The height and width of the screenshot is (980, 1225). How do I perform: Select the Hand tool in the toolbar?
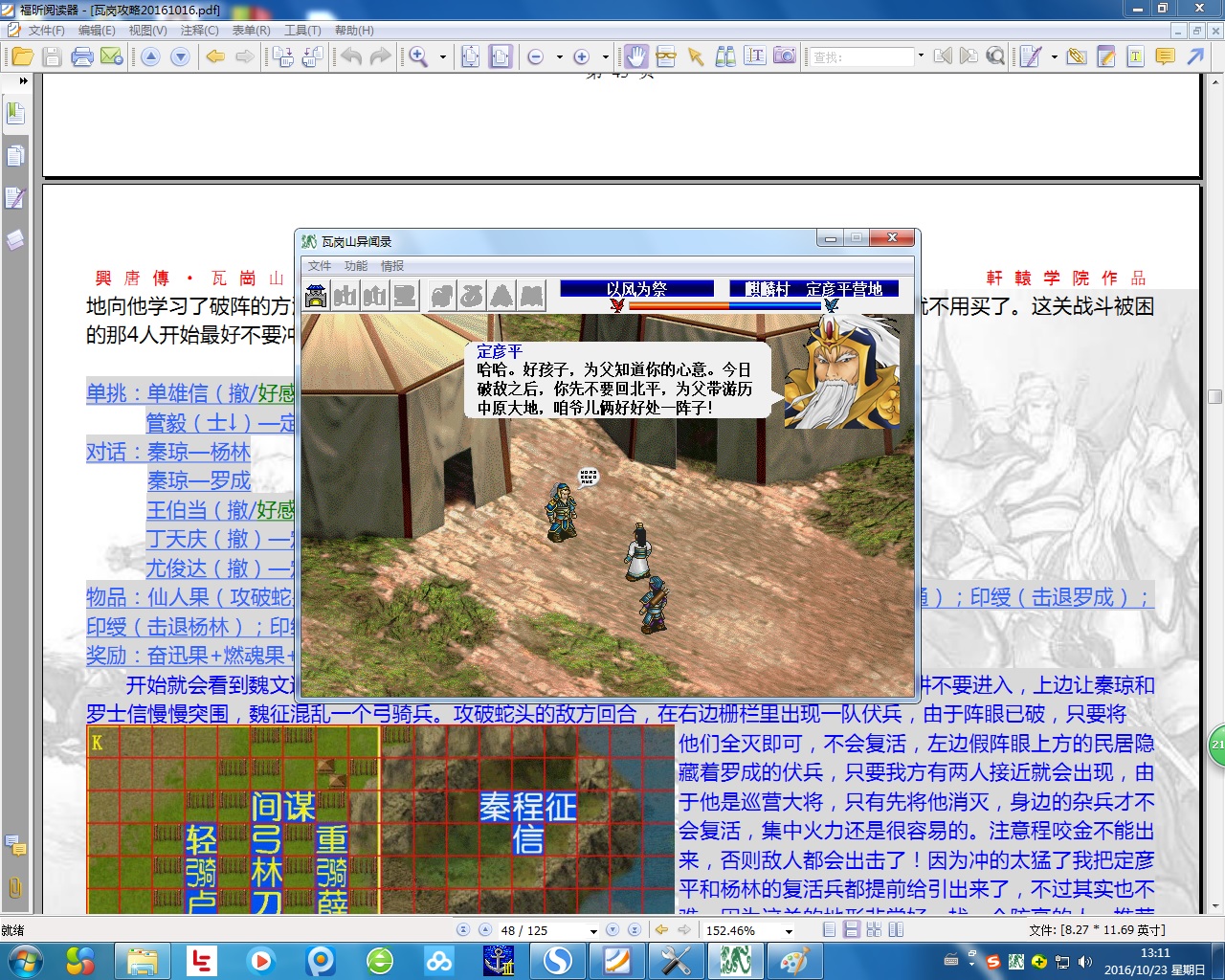pyautogui.click(x=636, y=56)
